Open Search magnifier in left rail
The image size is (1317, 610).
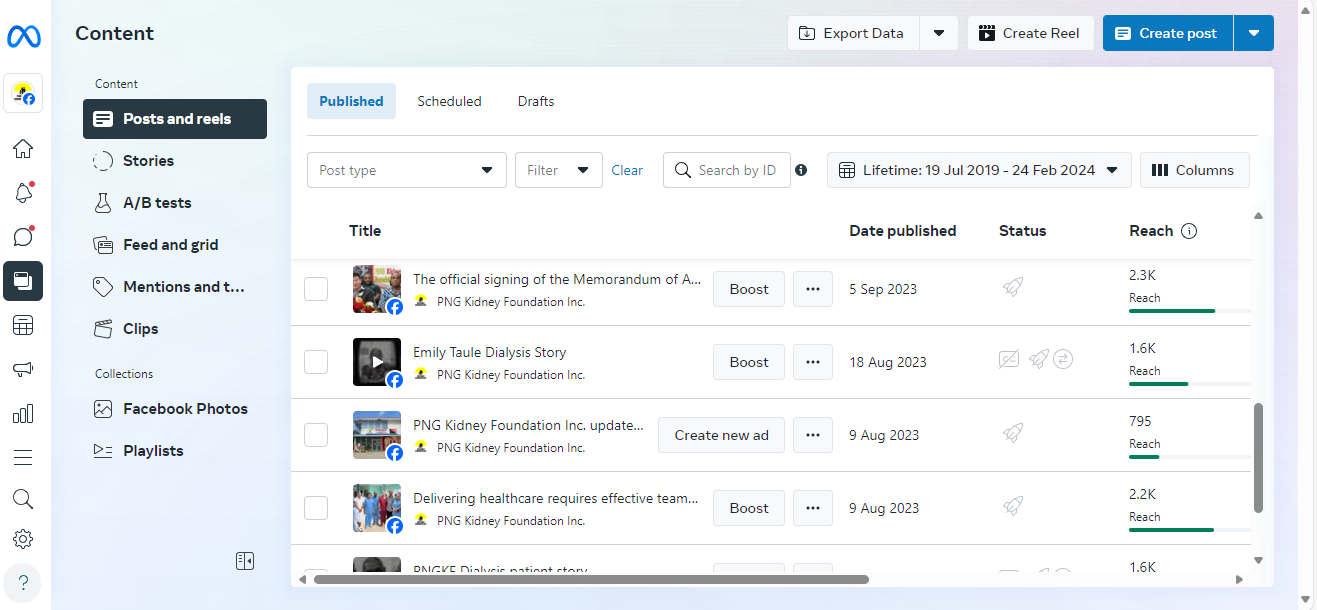[x=23, y=498]
